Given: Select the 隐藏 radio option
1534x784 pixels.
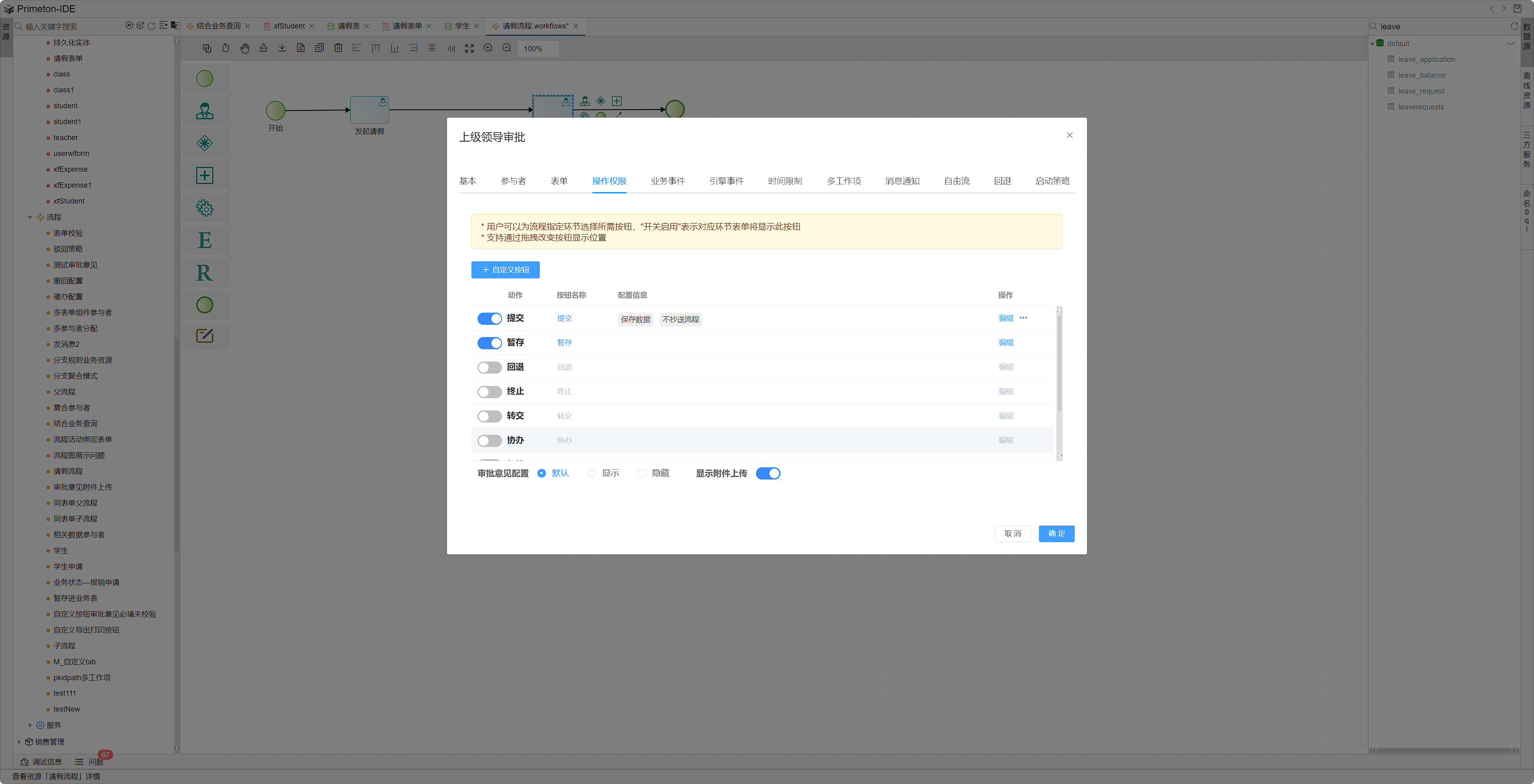Looking at the screenshot, I should point(641,473).
